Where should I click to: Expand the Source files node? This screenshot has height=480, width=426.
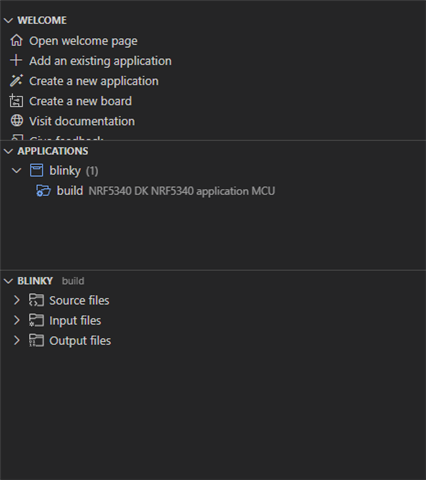pos(16,300)
